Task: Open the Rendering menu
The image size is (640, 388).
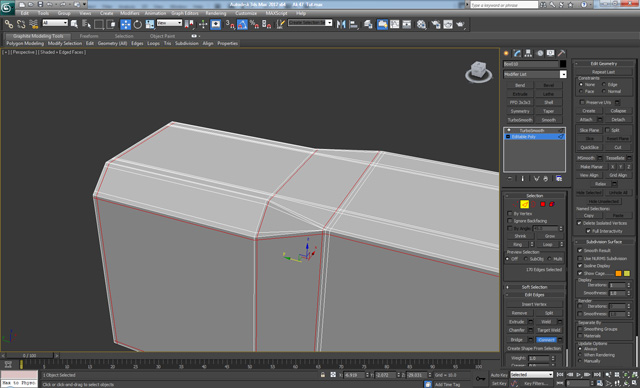Action: (216, 13)
